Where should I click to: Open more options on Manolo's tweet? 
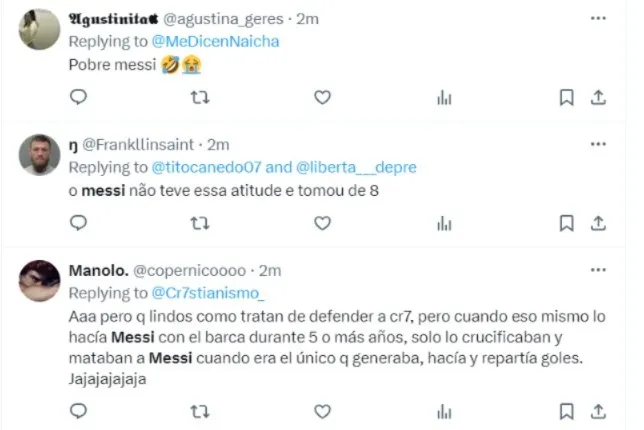pos(597,270)
